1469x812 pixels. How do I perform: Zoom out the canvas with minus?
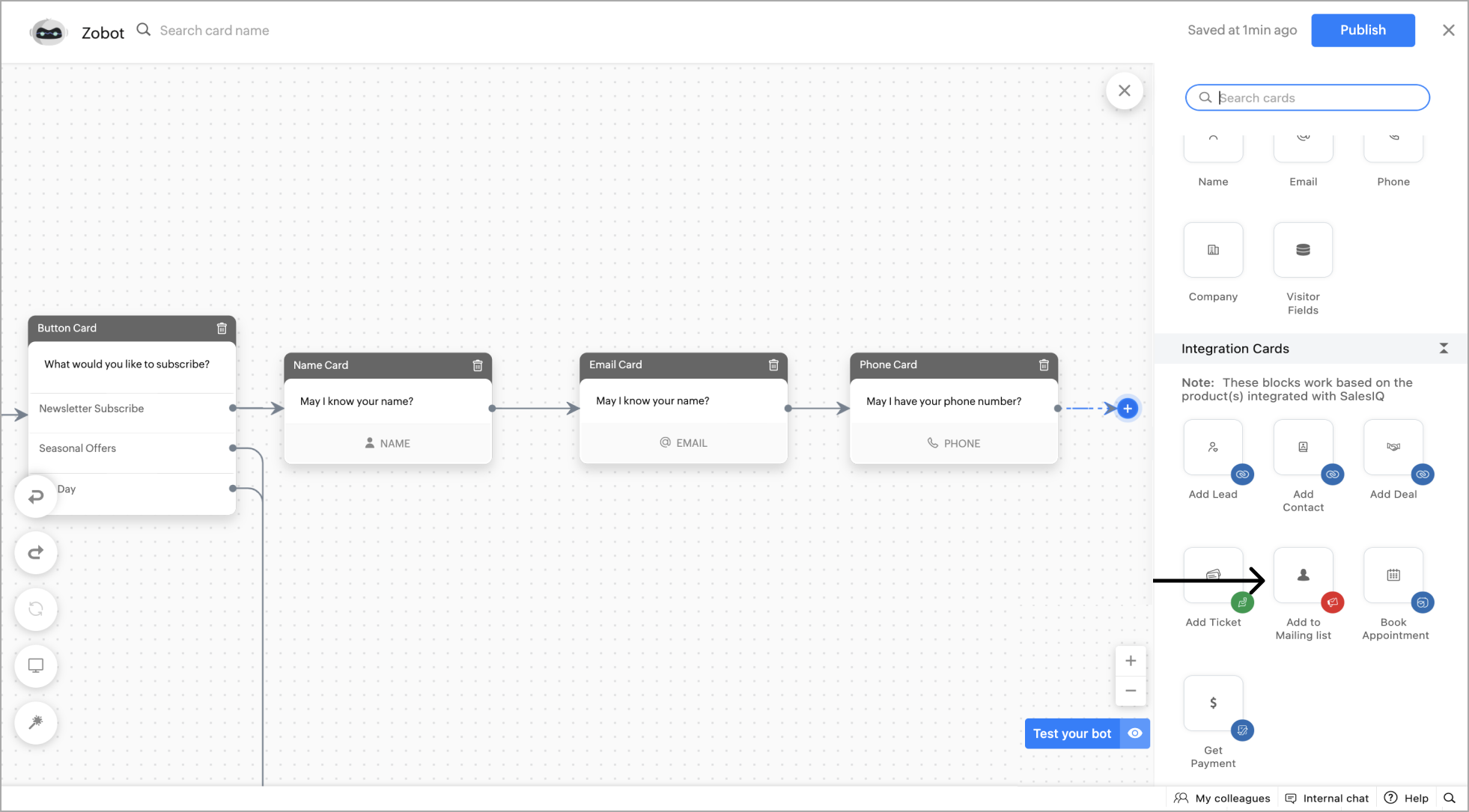1131,691
